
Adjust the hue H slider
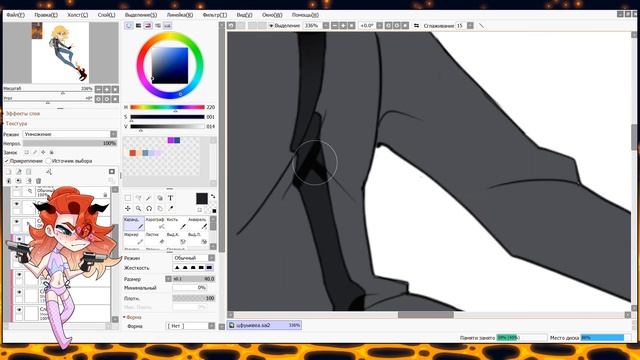pyautogui.click(x=167, y=107)
